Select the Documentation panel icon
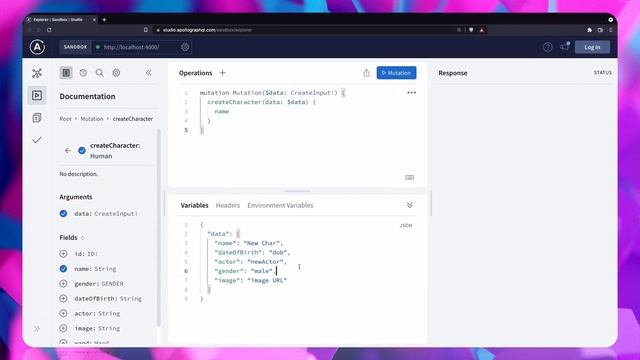 66,73
